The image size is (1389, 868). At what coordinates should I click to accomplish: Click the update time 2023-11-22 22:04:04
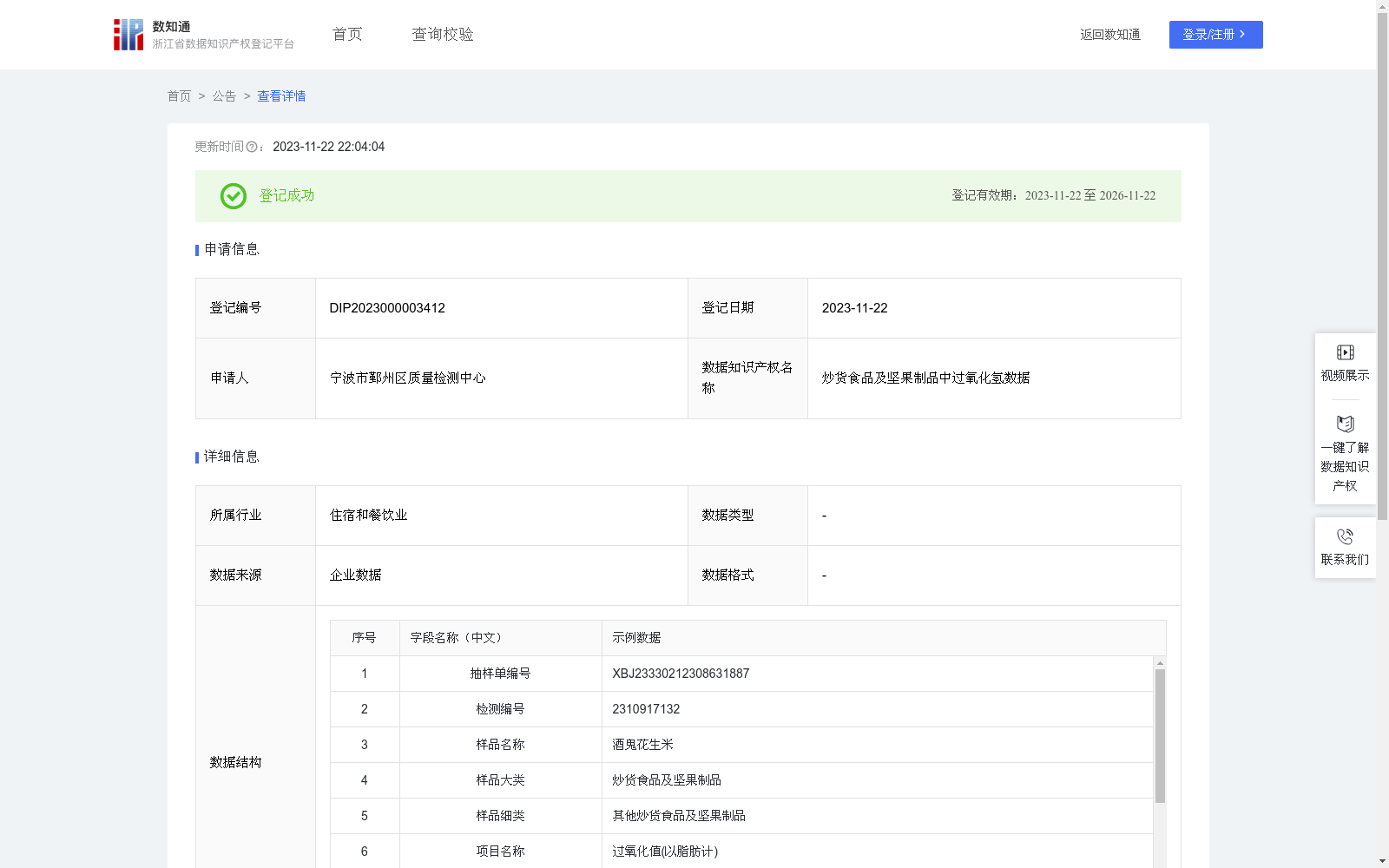point(328,148)
